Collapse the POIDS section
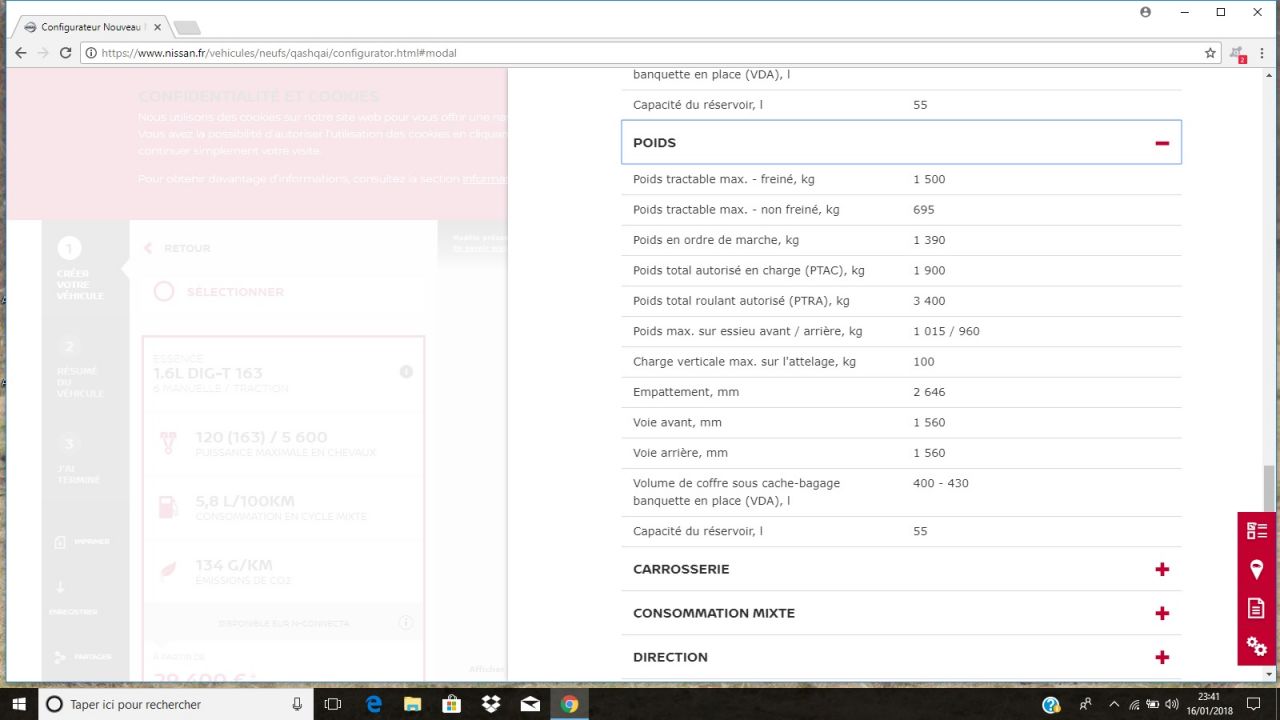The width and height of the screenshot is (1280, 720). 1161,143
